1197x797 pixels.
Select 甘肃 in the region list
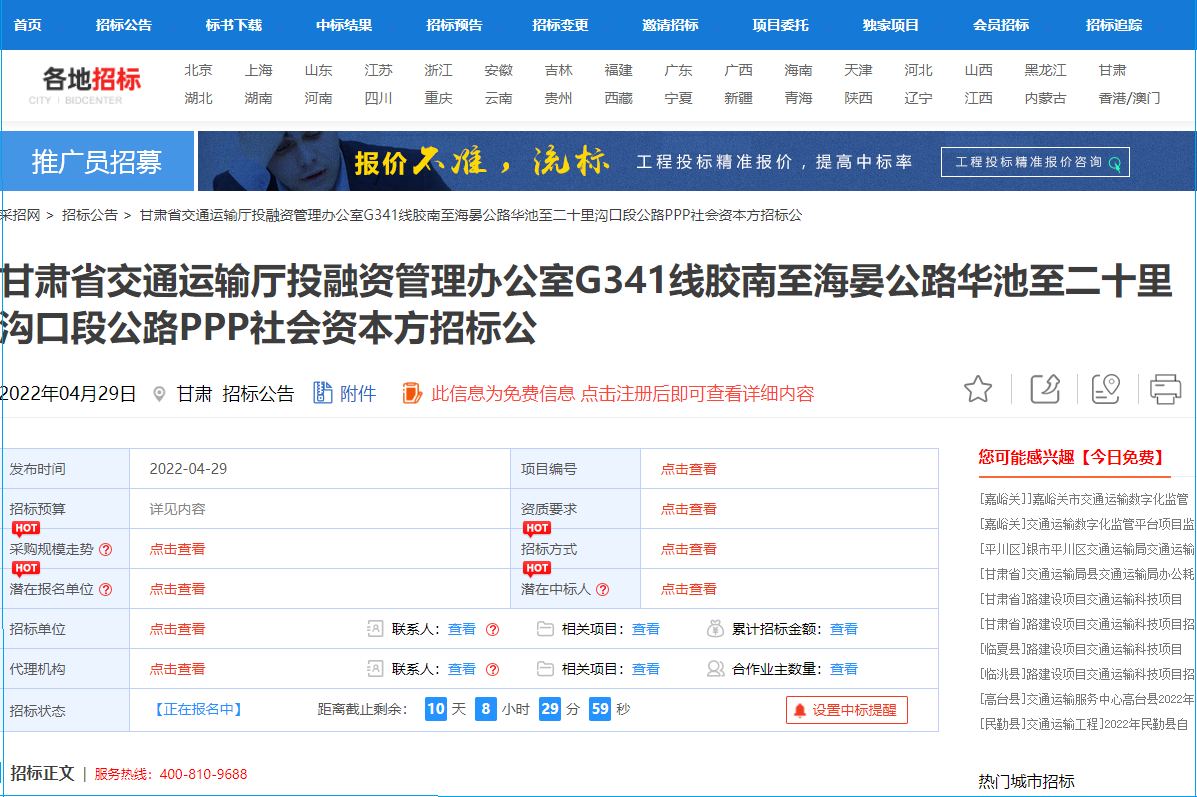pos(1112,70)
